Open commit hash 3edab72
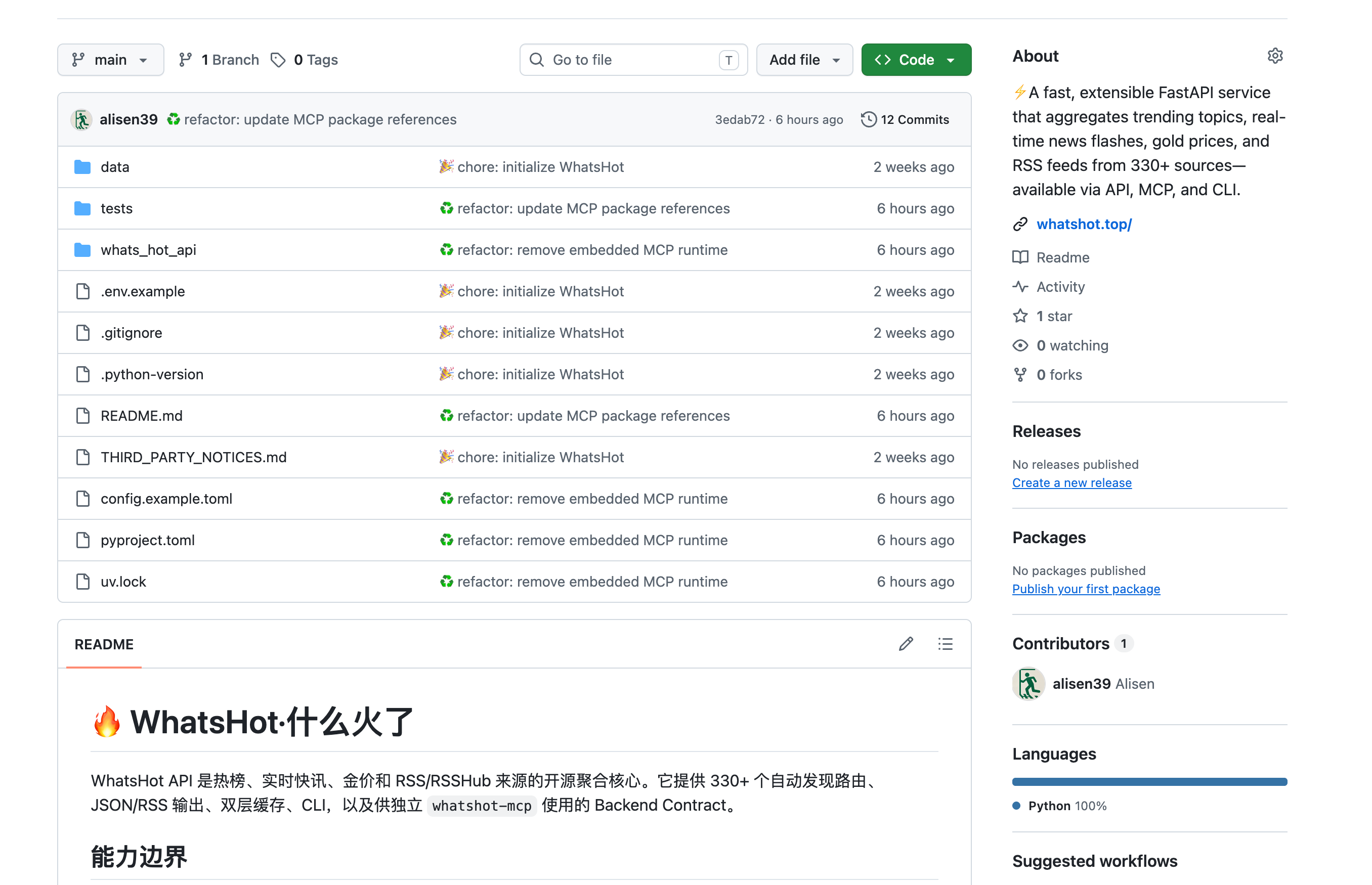The image size is (1372, 885). point(740,119)
